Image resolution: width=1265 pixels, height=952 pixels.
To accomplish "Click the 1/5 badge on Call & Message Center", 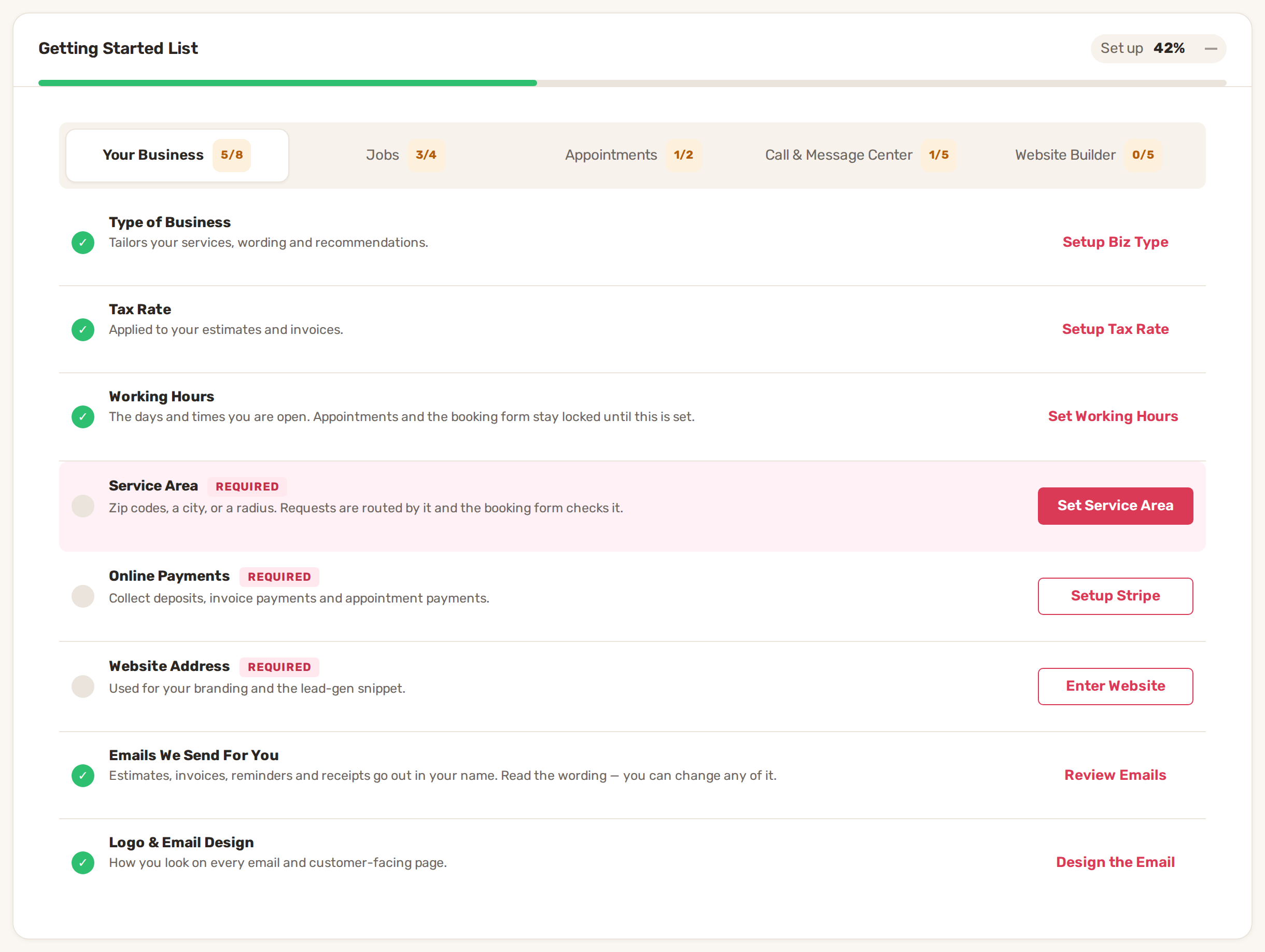I will pos(938,155).
